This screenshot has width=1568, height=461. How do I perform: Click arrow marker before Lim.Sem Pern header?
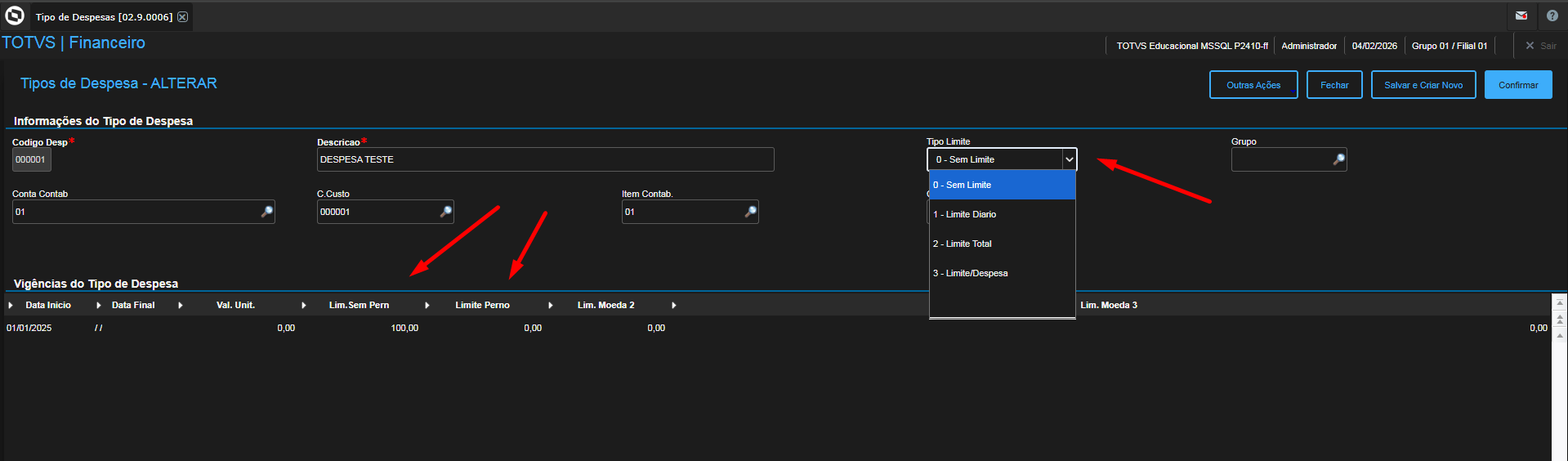click(x=303, y=305)
